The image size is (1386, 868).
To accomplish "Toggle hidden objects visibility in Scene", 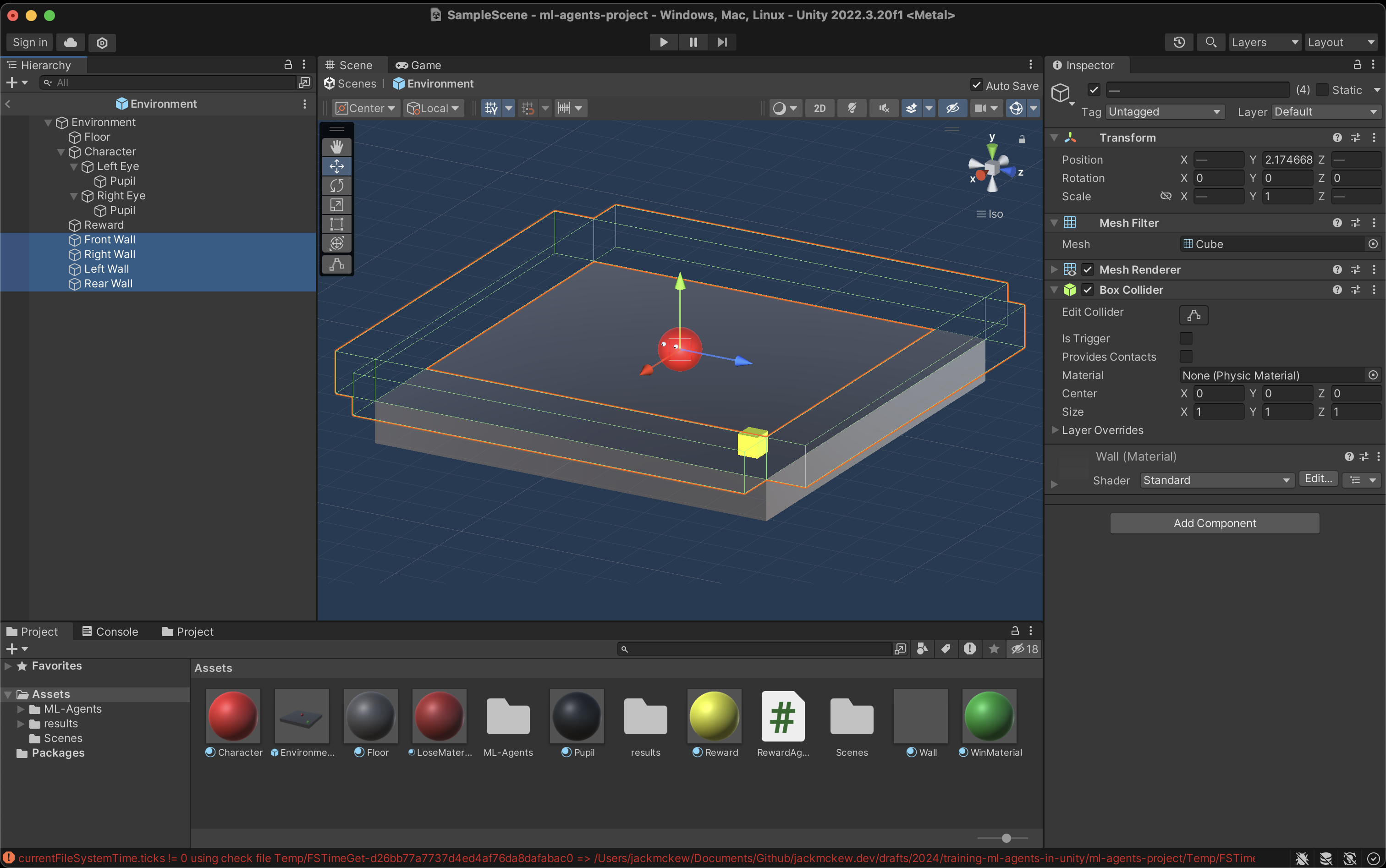I will 952,108.
